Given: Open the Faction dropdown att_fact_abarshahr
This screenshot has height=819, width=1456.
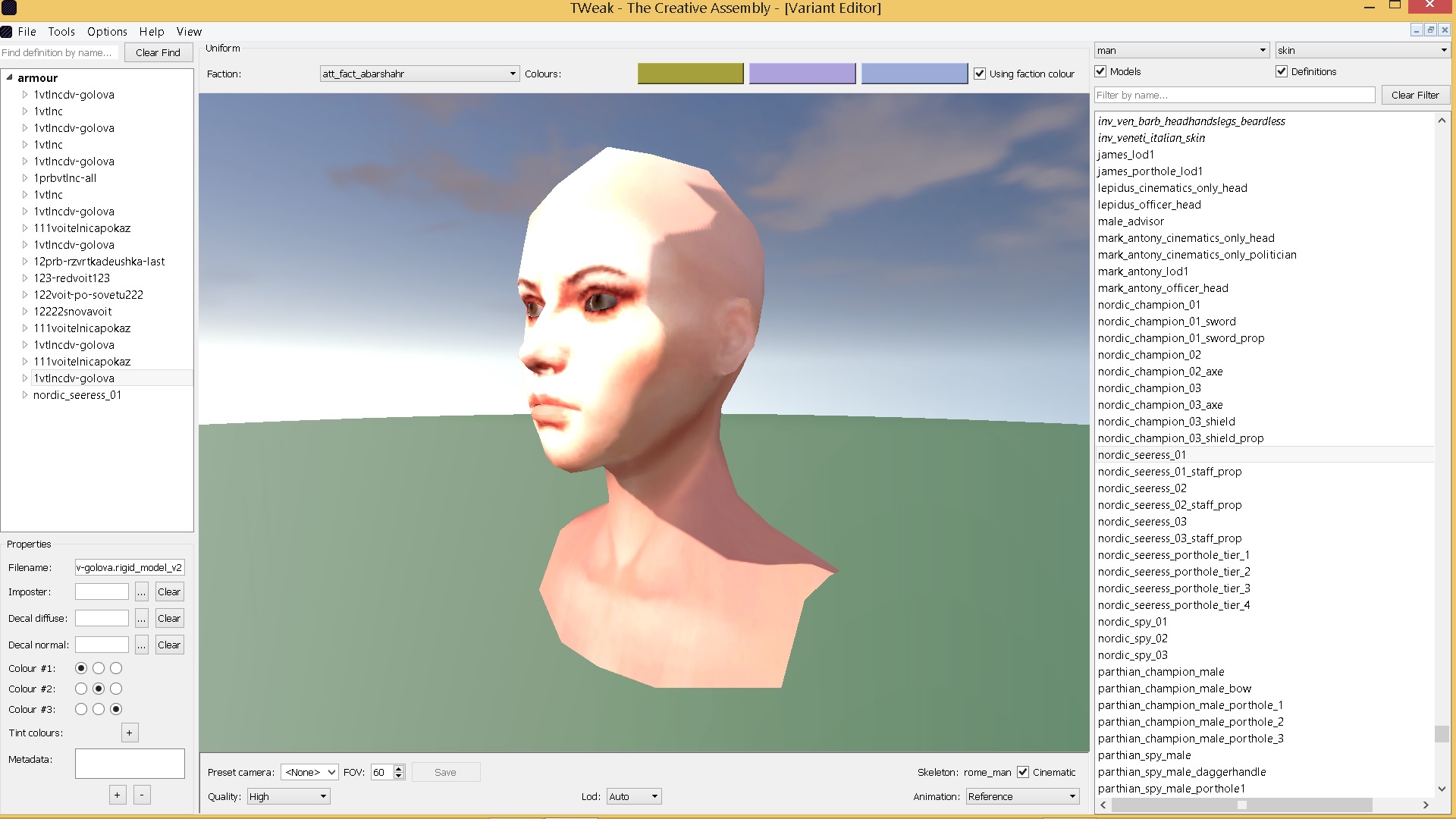Looking at the screenshot, I should [x=419, y=74].
